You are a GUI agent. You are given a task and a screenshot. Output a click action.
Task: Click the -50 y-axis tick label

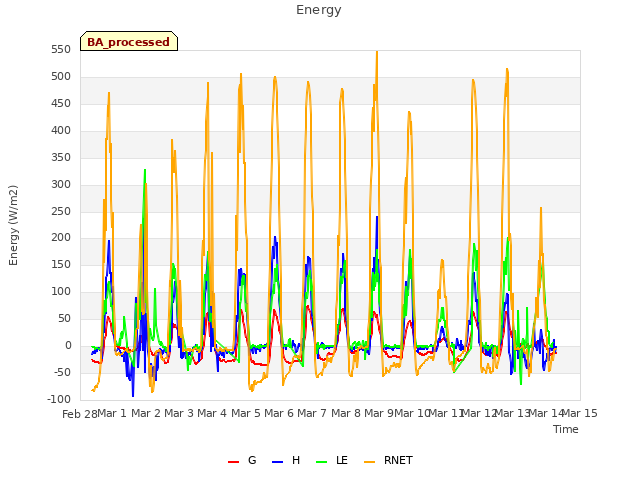click(x=62, y=372)
